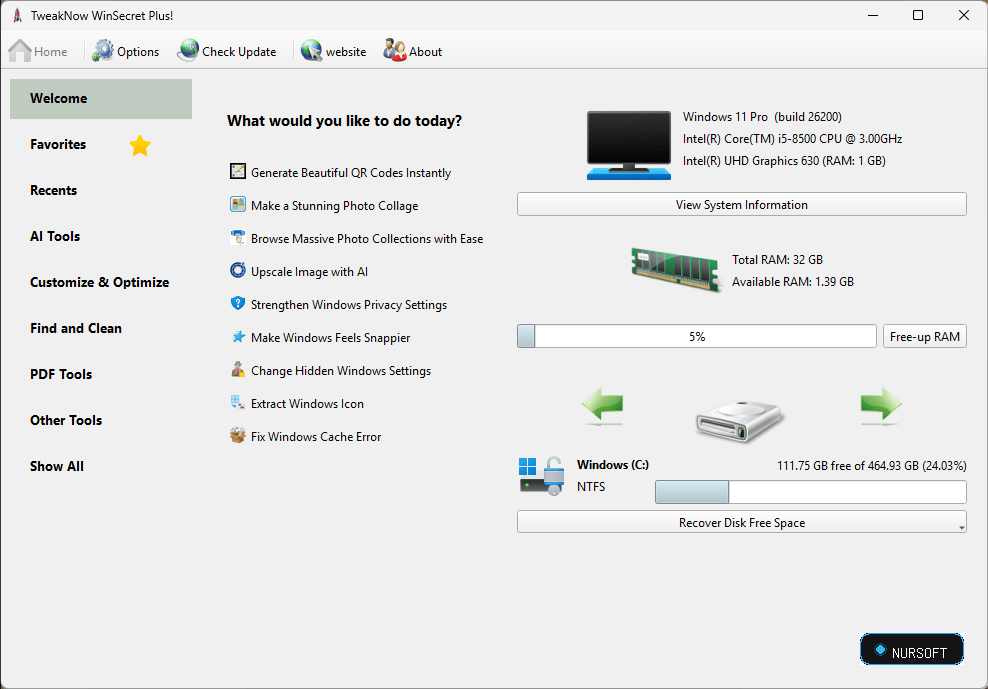
Task: Open the Welcome tab
Action: pyautogui.click(x=101, y=99)
